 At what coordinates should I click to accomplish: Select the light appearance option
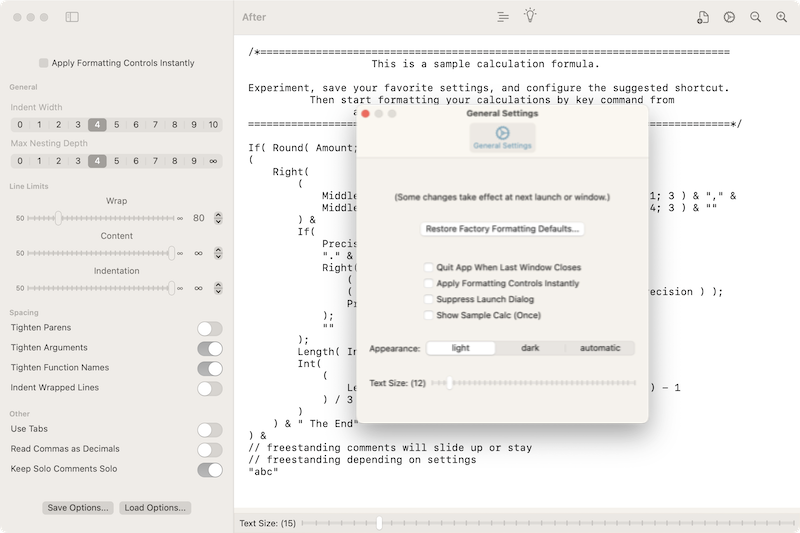click(461, 348)
